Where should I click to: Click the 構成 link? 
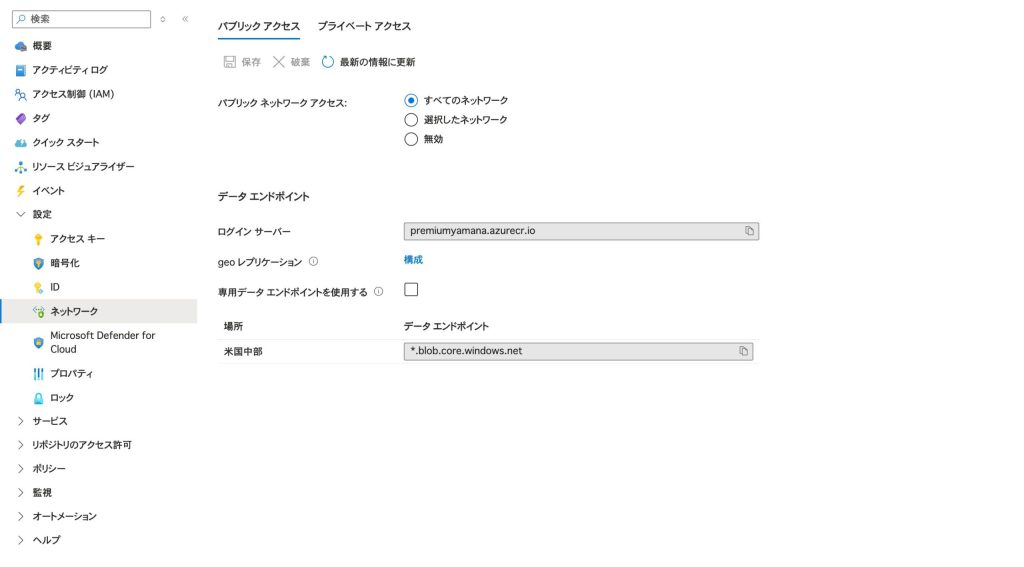coord(413,260)
